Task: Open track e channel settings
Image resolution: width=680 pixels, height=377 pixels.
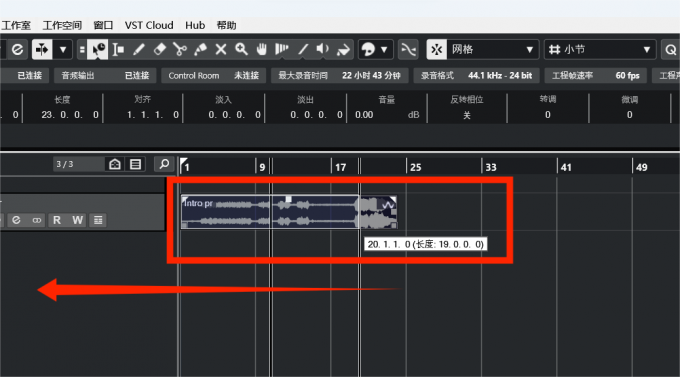Action: pyautogui.click(x=16, y=220)
